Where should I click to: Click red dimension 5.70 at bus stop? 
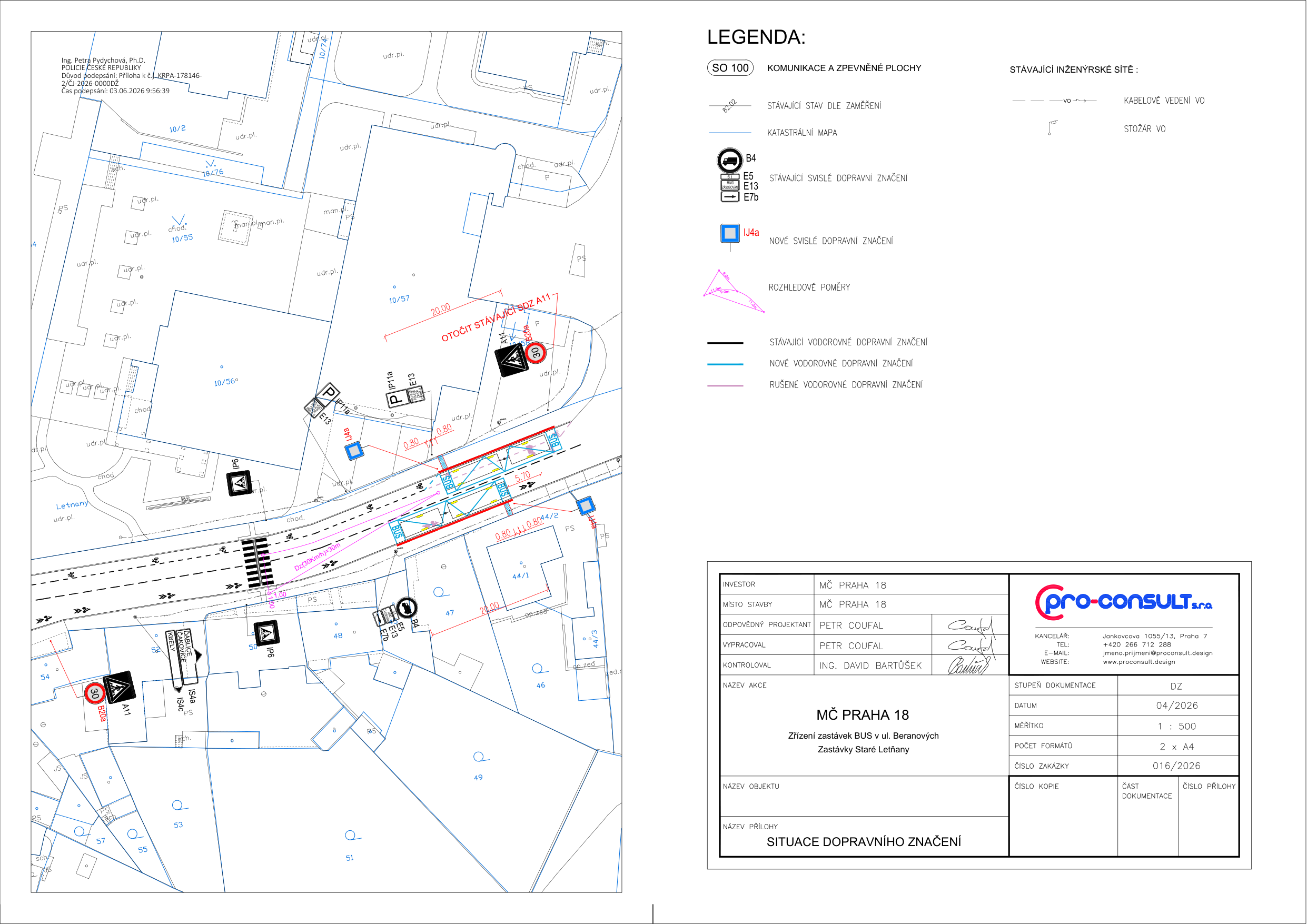pos(522,476)
